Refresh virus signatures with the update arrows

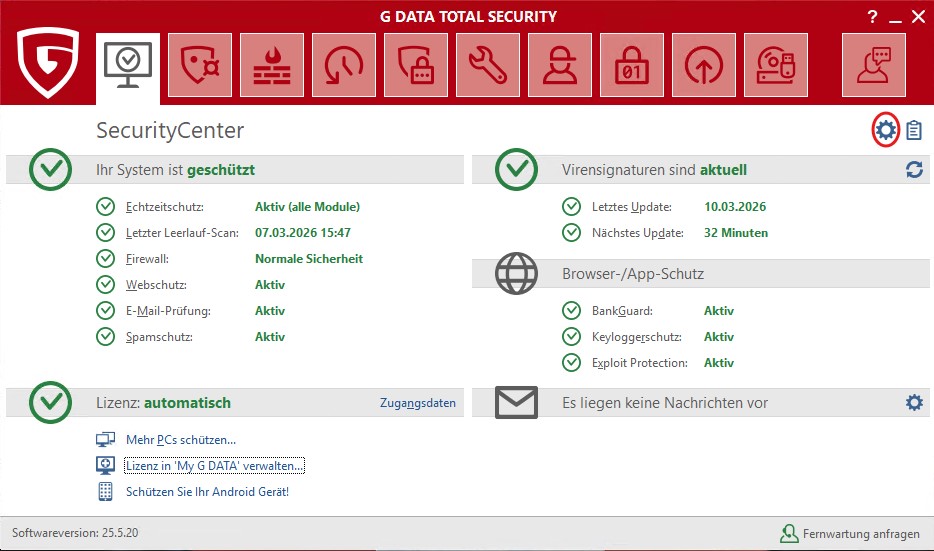pos(914,170)
